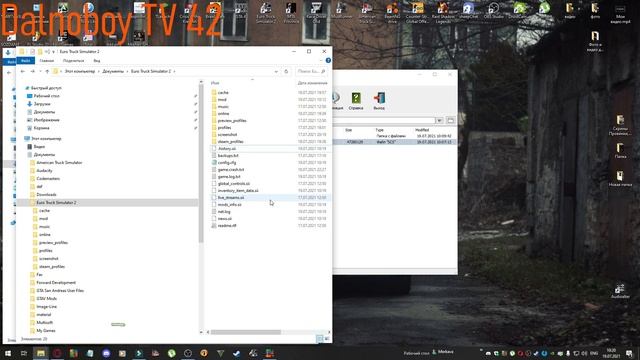Select the profiles folder in file list
Image resolution: width=640 pixels, height=360 pixels.
[224, 128]
